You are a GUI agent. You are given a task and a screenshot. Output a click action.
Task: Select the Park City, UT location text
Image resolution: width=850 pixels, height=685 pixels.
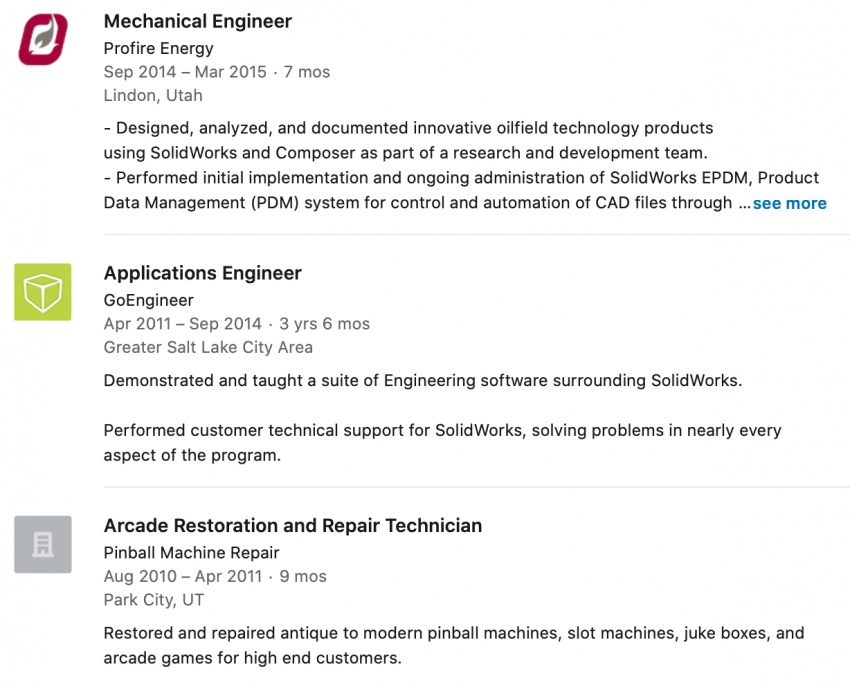[154, 600]
